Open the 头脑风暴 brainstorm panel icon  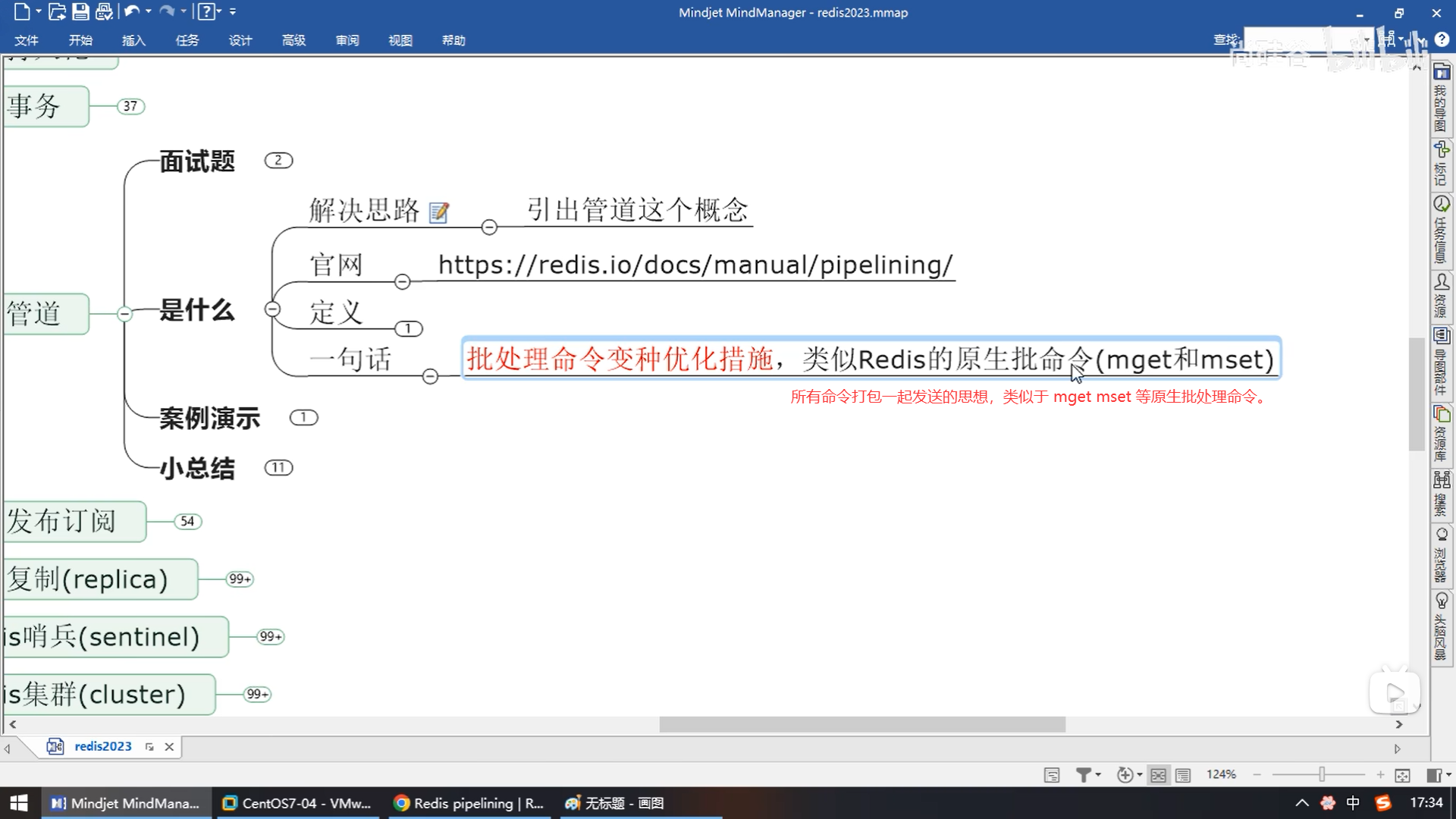1441,601
